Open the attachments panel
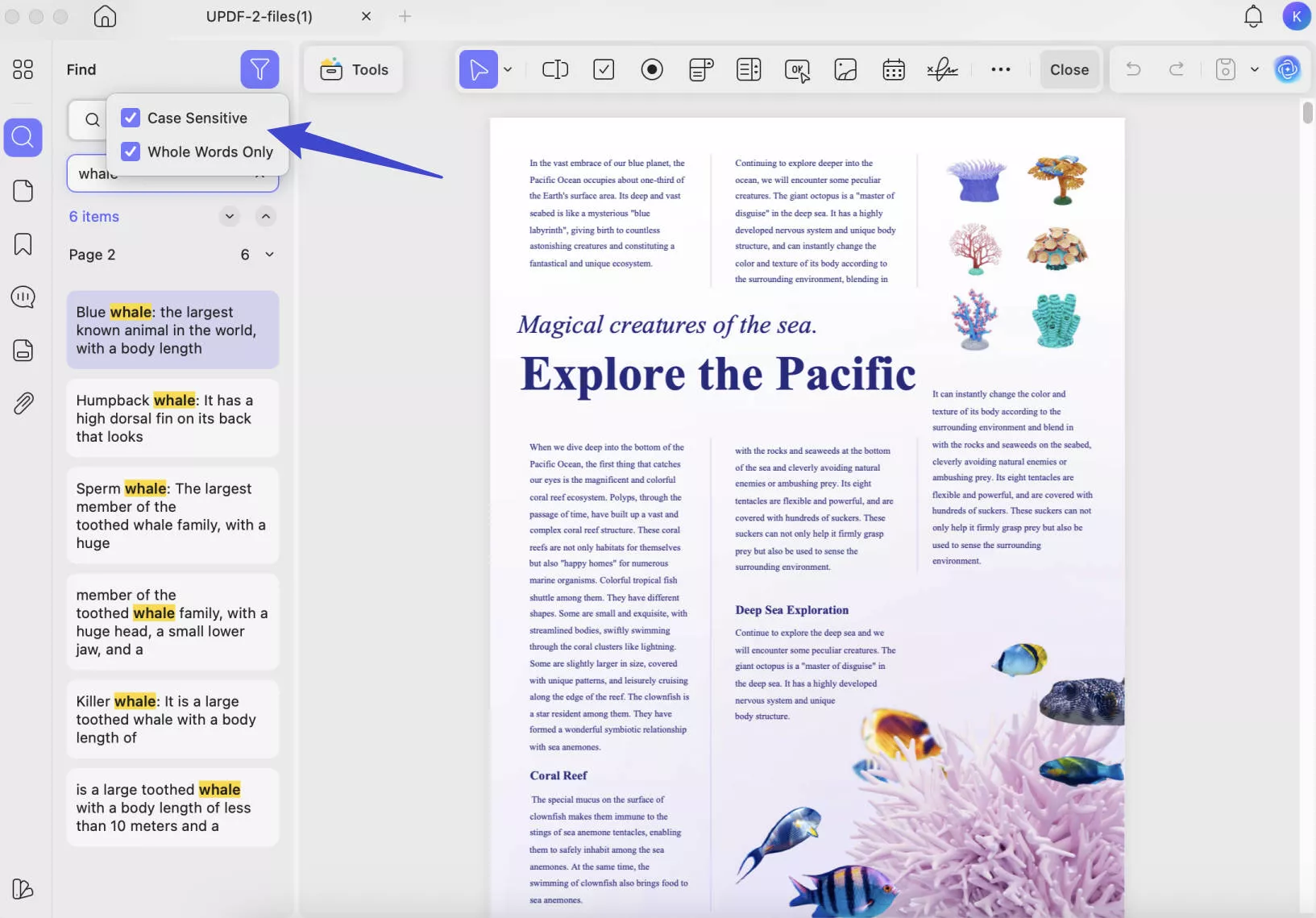The image size is (1316, 918). tap(23, 403)
